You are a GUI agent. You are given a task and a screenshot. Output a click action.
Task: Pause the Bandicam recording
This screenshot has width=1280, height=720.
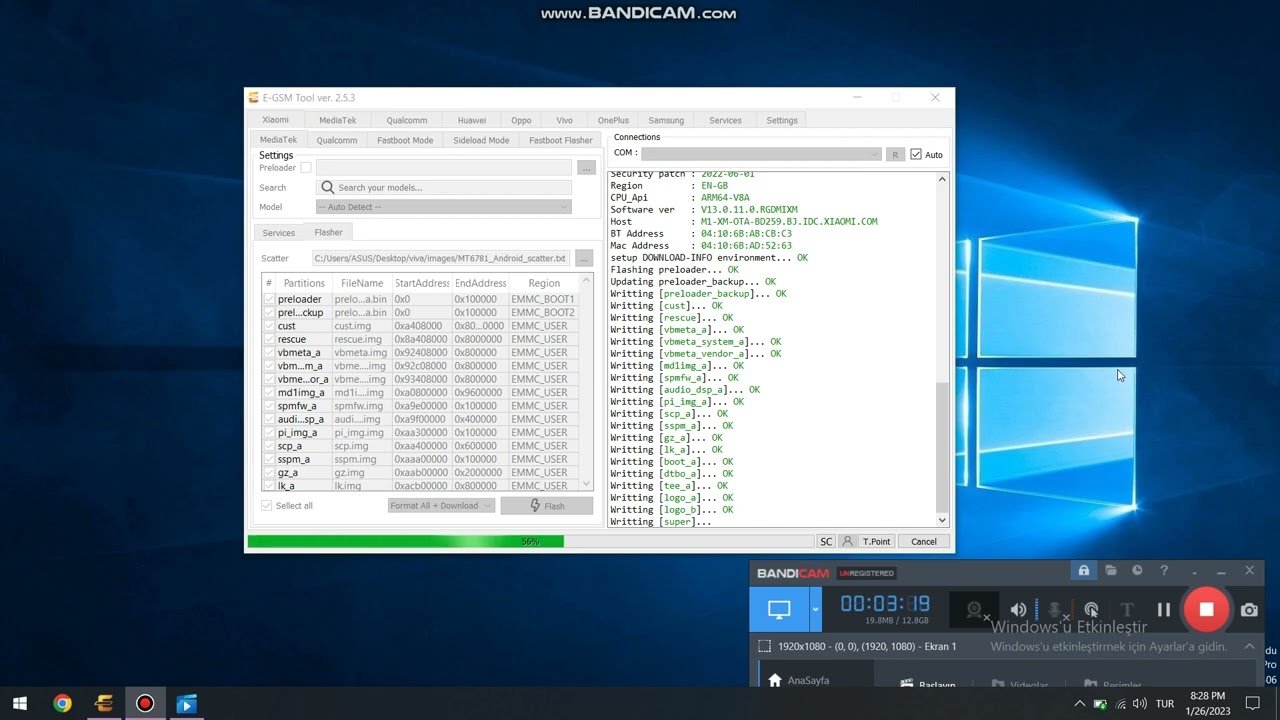(1164, 609)
